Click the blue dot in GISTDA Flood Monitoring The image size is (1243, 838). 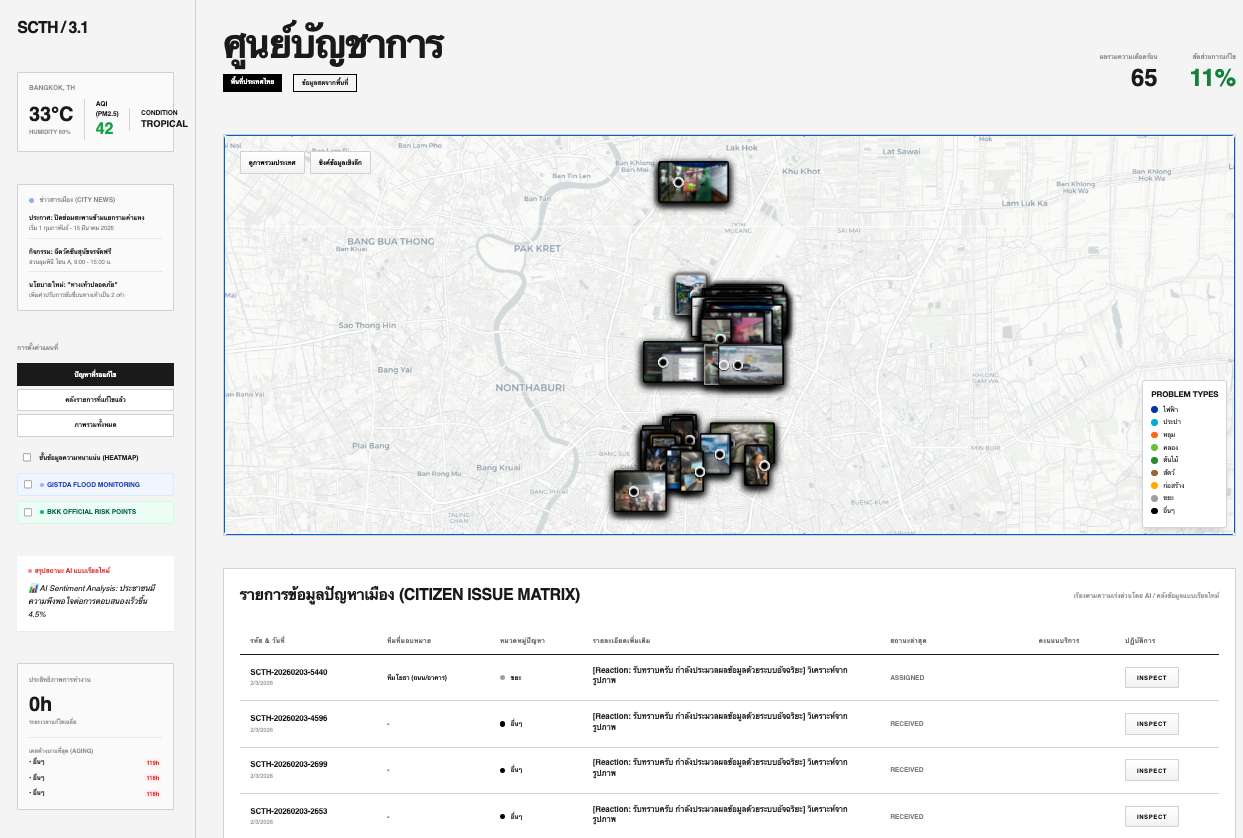point(42,485)
